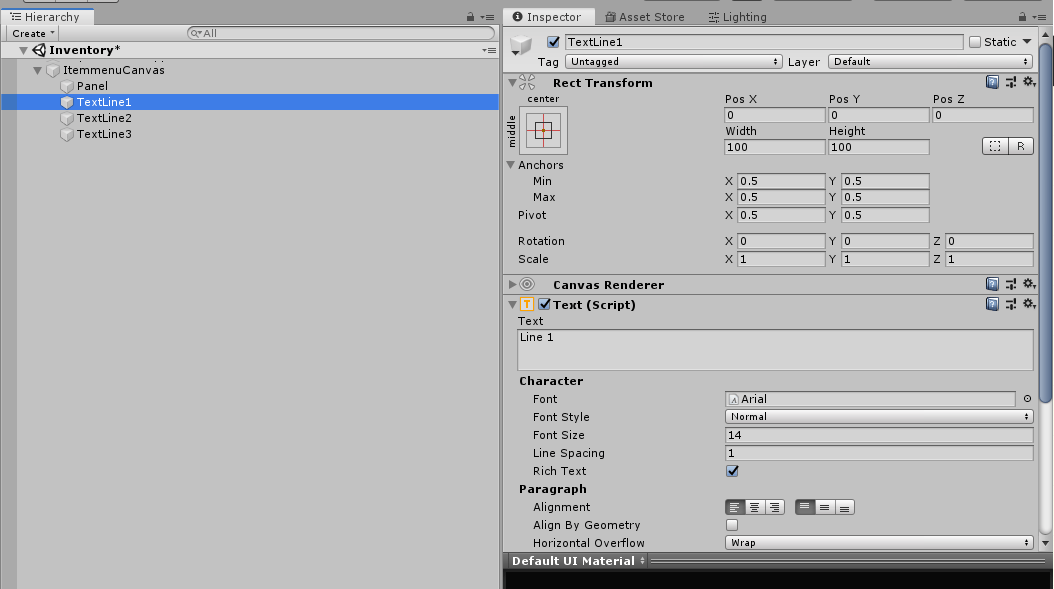Viewport: 1054px width, 589px height.
Task: Select right horizontal text alignment
Action: point(773,507)
